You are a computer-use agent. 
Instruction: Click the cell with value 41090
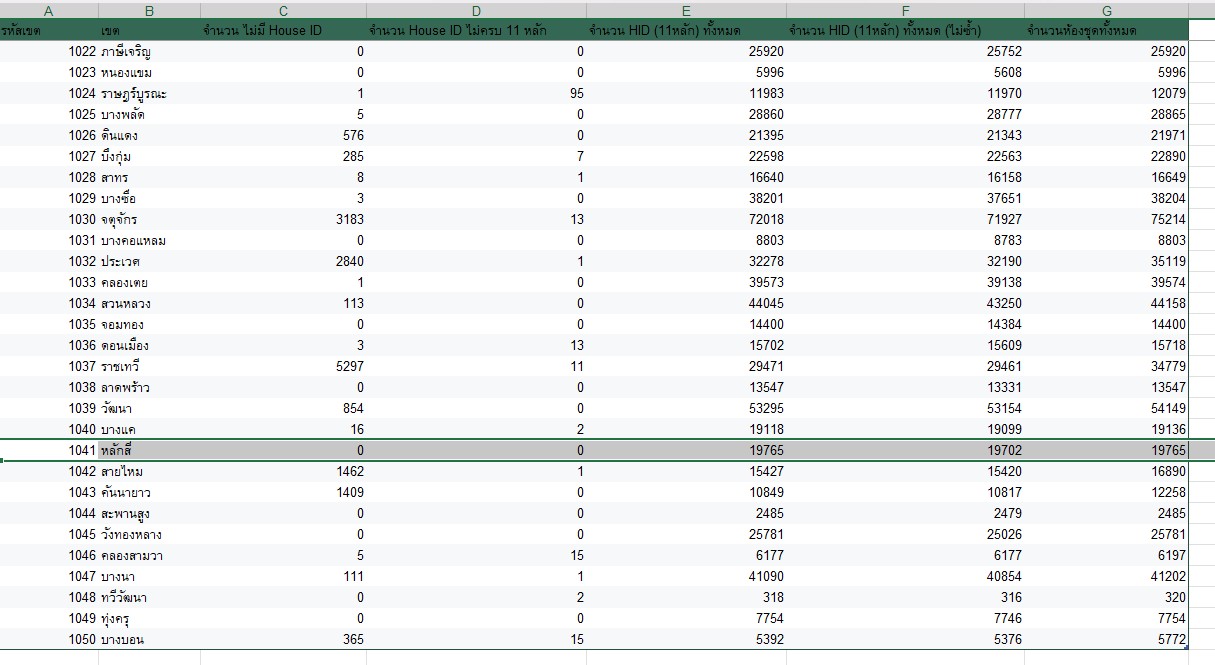(x=686, y=576)
